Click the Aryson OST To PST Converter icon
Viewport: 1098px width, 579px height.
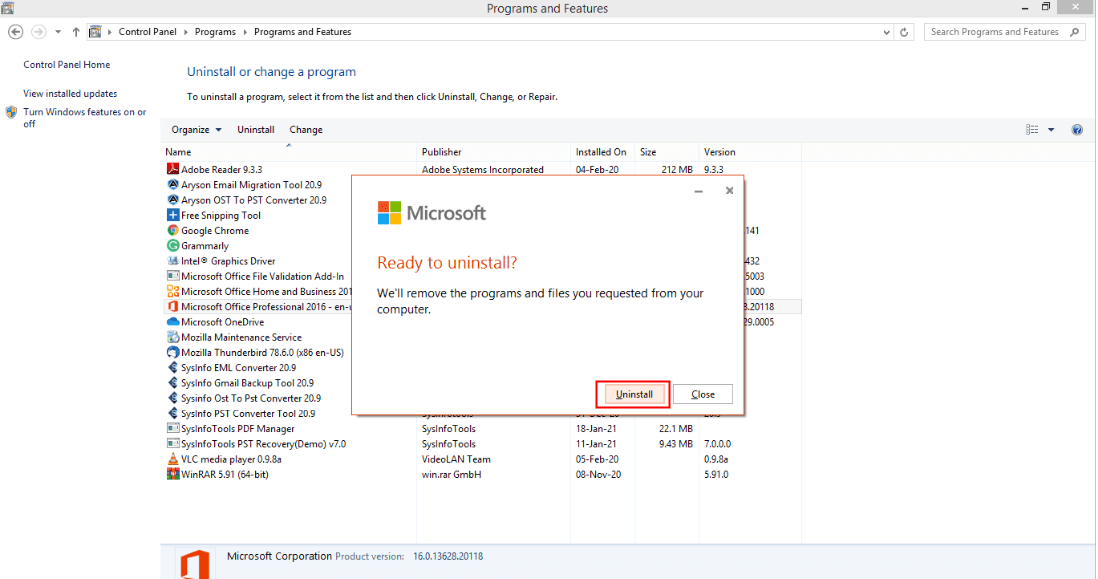tap(173, 200)
